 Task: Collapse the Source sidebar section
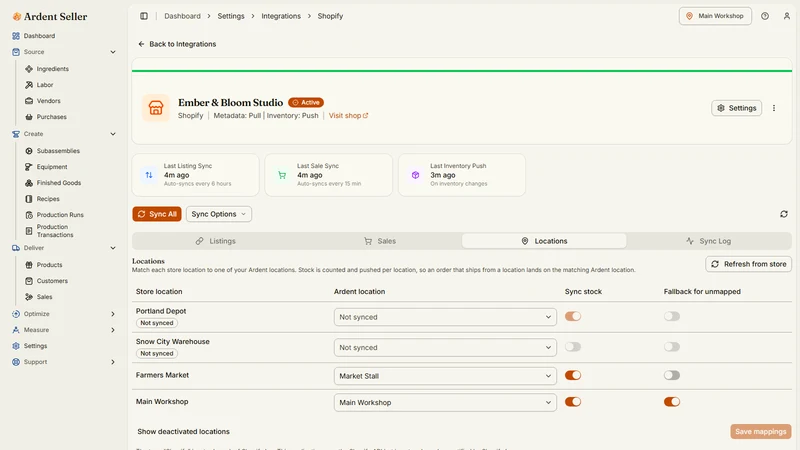[x=113, y=52]
